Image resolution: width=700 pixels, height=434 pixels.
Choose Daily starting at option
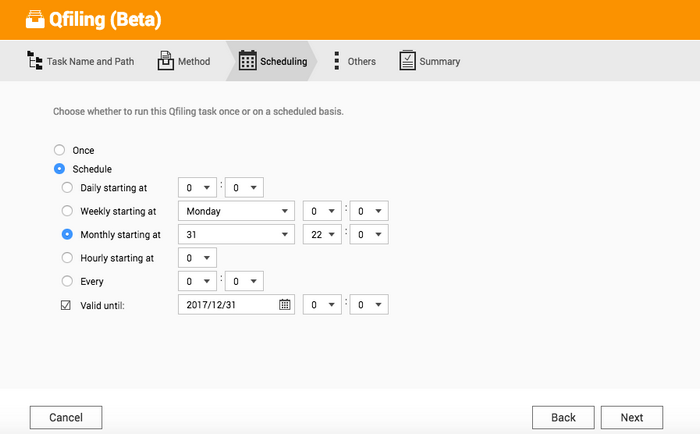coord(67,188)
